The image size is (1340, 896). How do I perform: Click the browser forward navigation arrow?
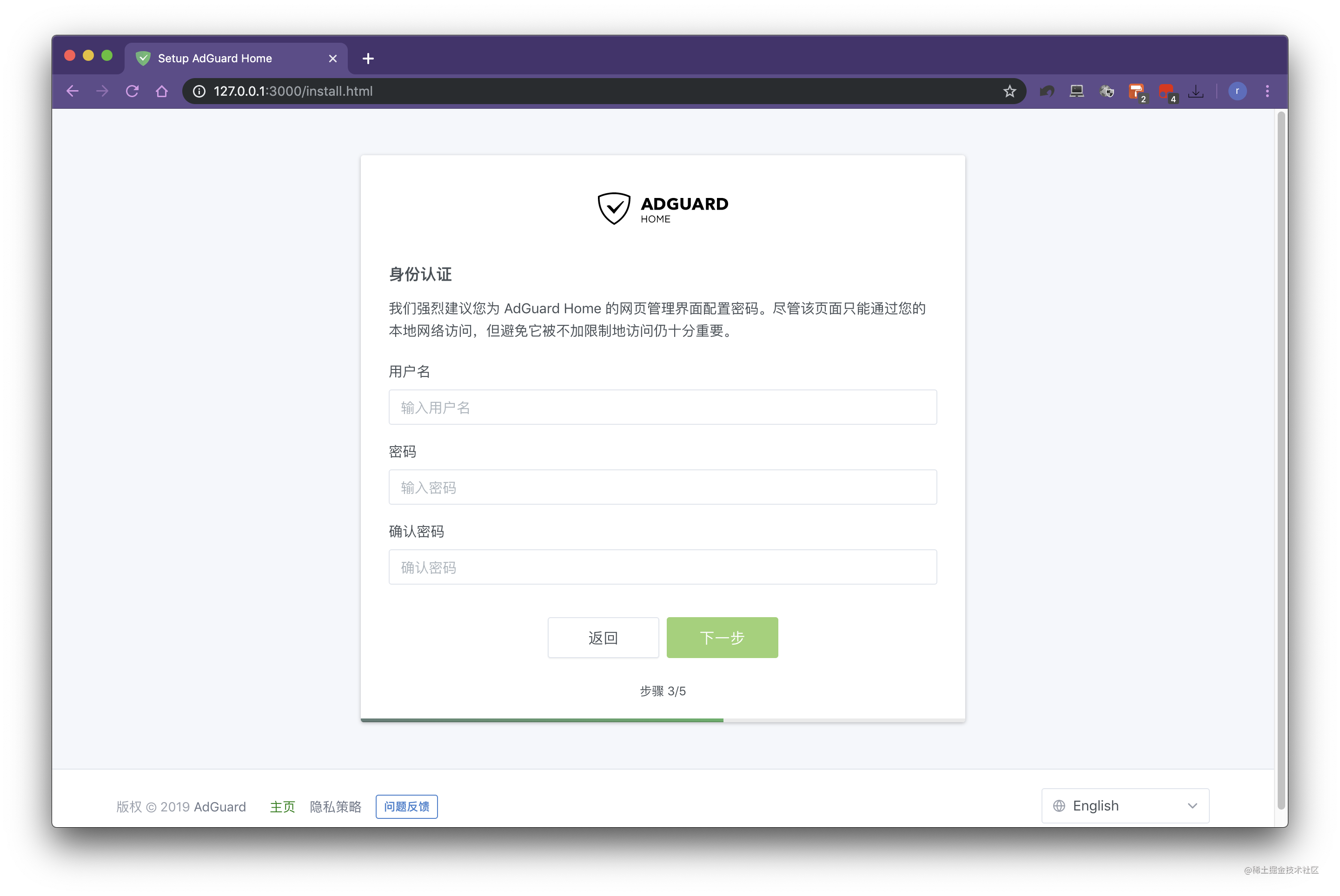102,91
